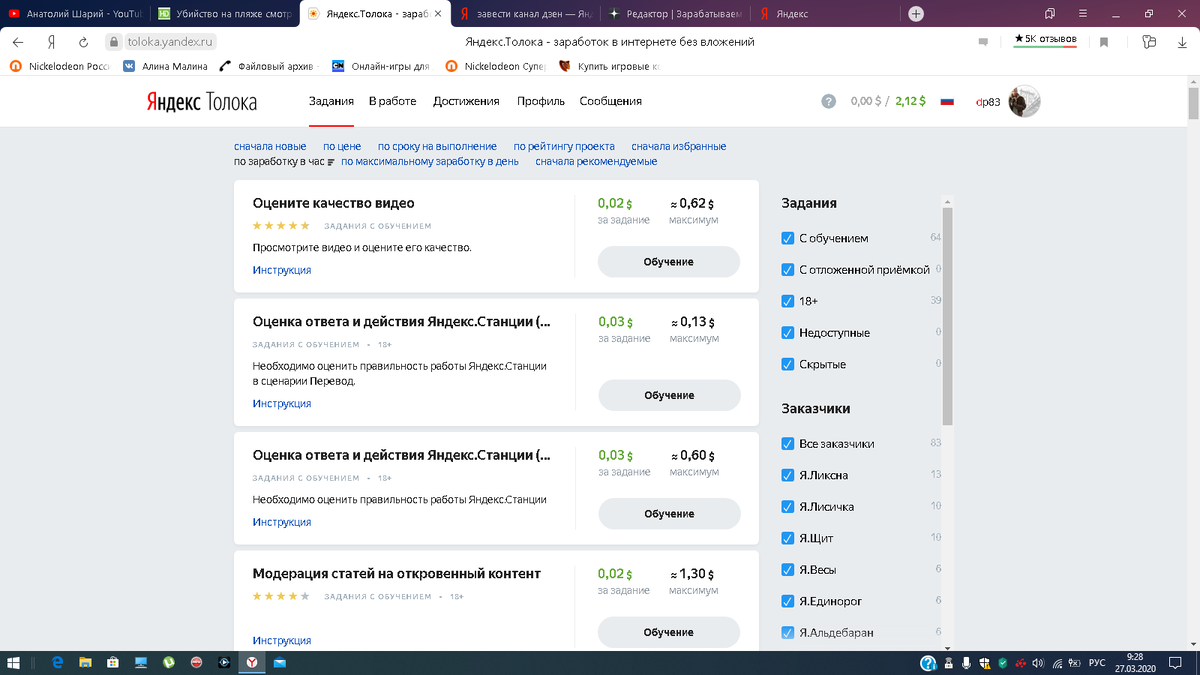This screenshot has width=1200, height=675.
Task: Click the РУС keyboard language indicator
Action: coord(1096,662)
